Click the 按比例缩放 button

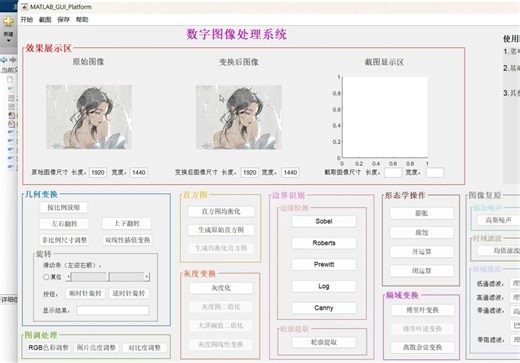tap(64, 208)
